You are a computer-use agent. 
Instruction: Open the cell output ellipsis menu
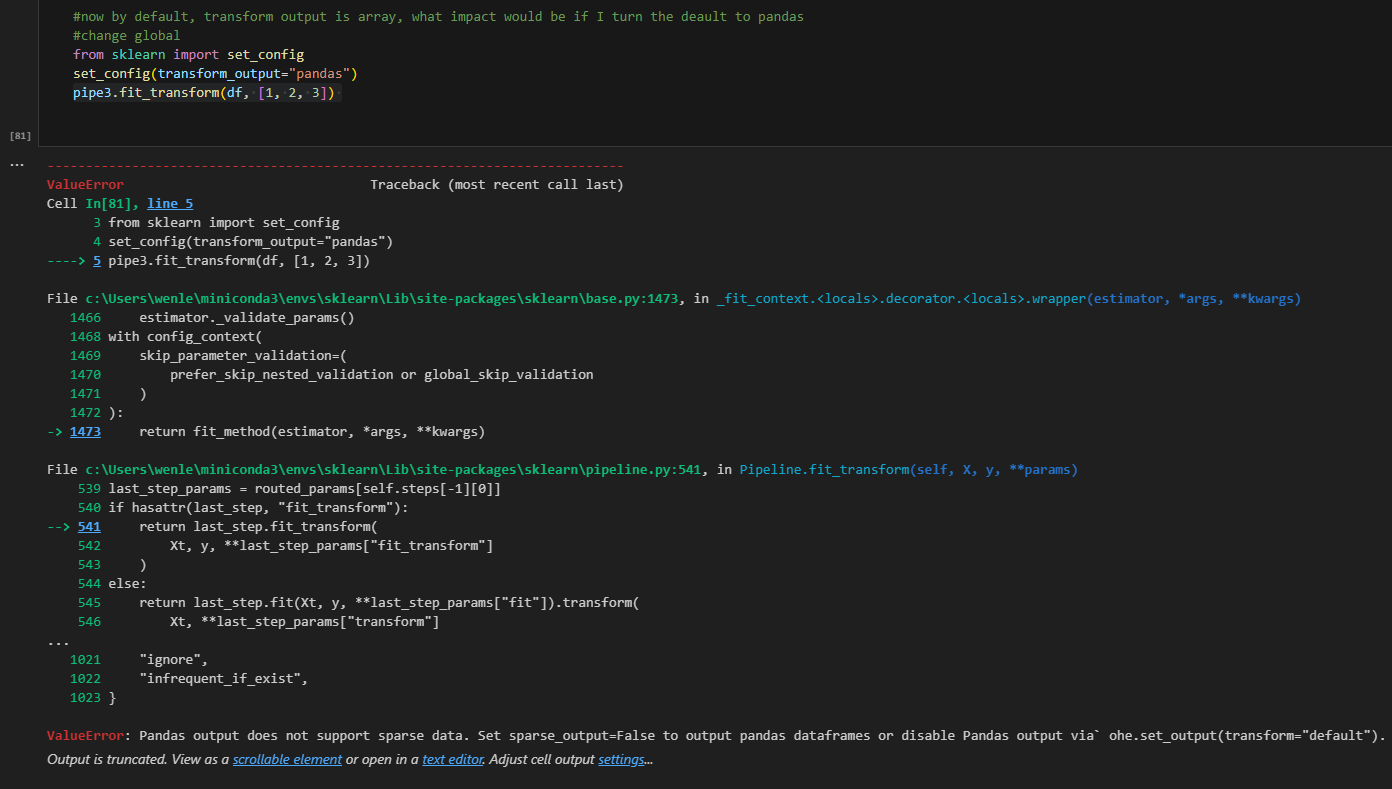coord(17,166)
